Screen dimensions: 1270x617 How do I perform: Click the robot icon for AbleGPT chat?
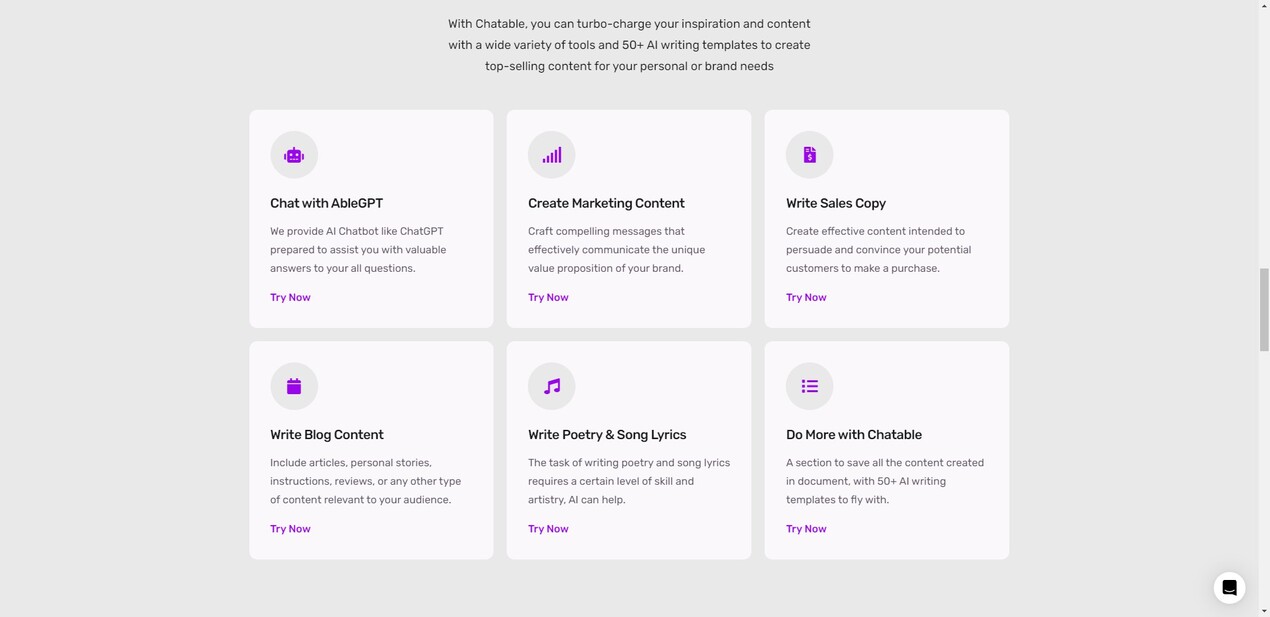tap(294, 155)
